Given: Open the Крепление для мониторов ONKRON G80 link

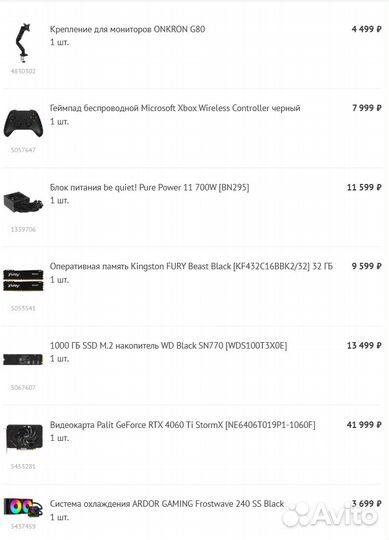Looking at the screenshot, I should (x=127, y=29).
